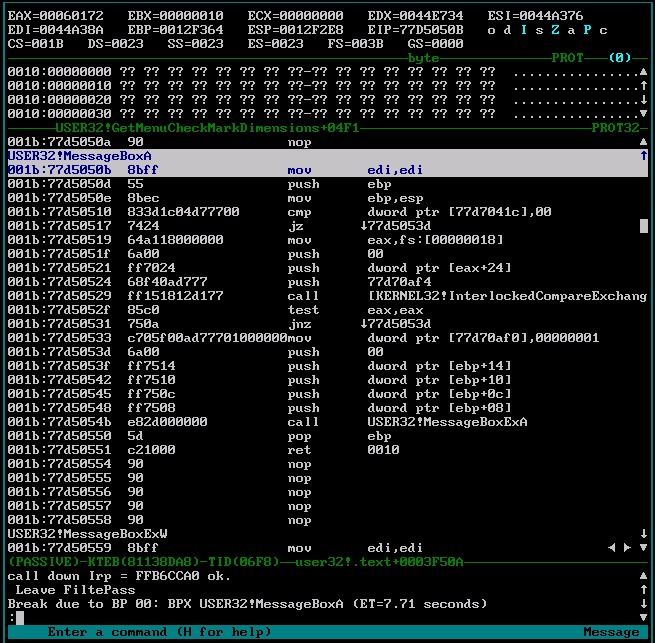Toggle the auxiliary carry flag 'a'
This screenshot has height=643, width=655.
(571, 30)
